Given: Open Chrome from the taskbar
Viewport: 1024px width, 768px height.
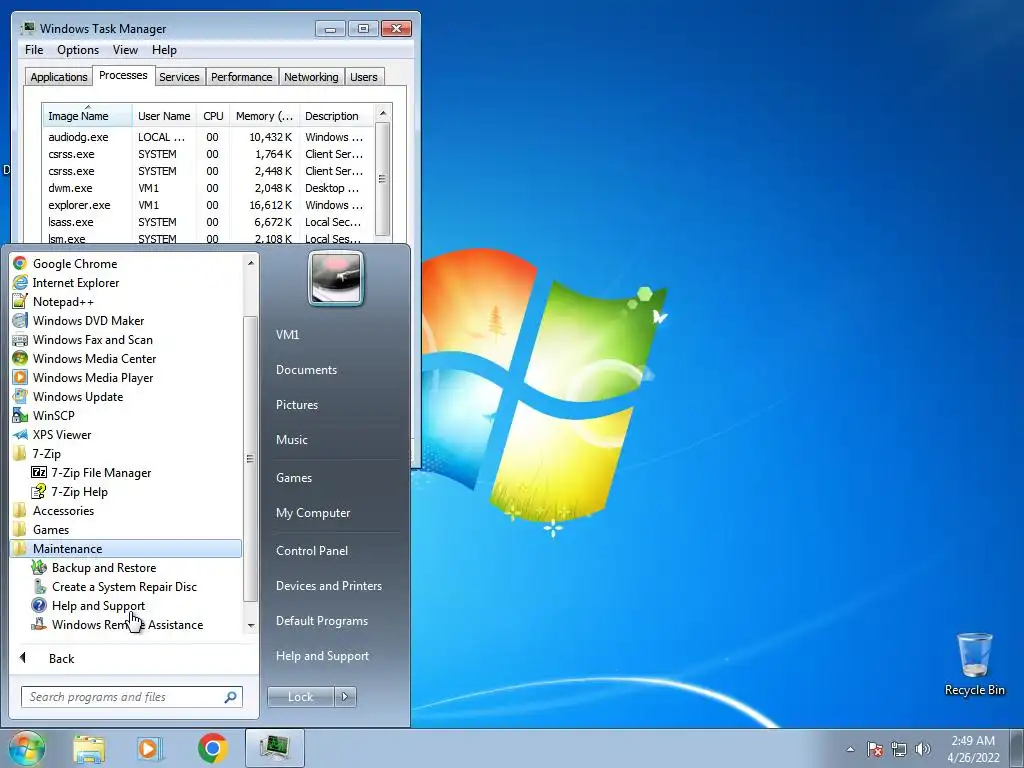Looking at the screenshot, I should tap(212, 748).
